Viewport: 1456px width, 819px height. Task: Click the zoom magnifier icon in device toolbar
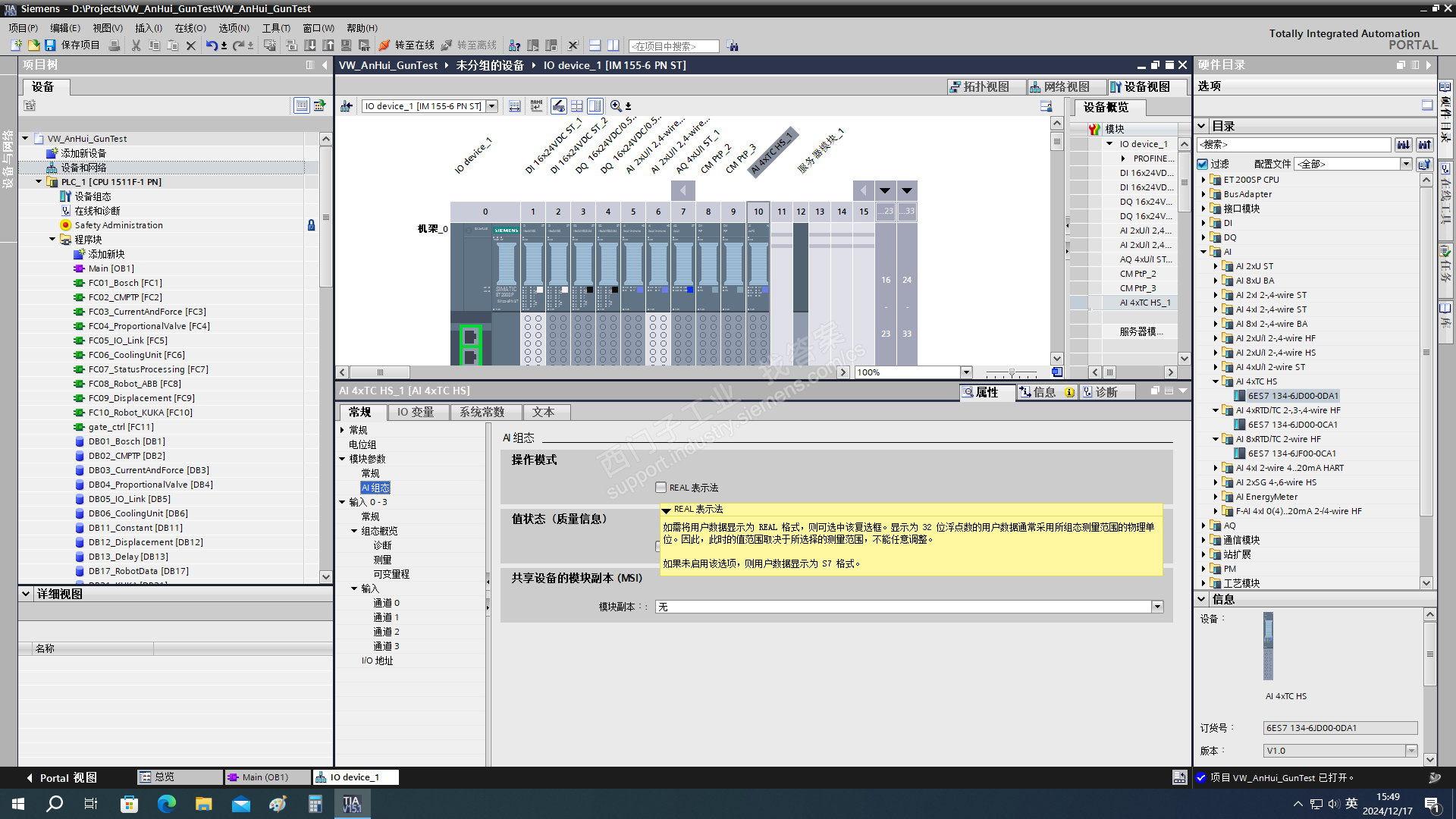coord(616,106)
